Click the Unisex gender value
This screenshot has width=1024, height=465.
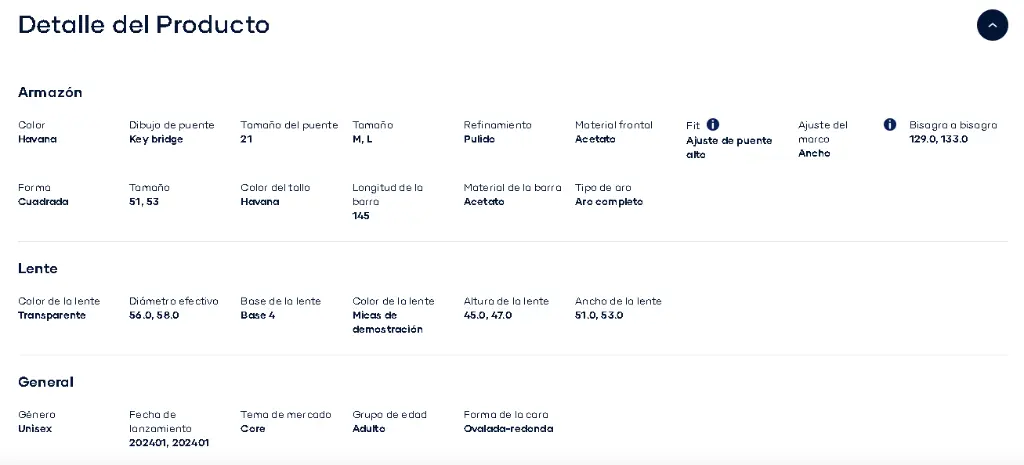35,429
